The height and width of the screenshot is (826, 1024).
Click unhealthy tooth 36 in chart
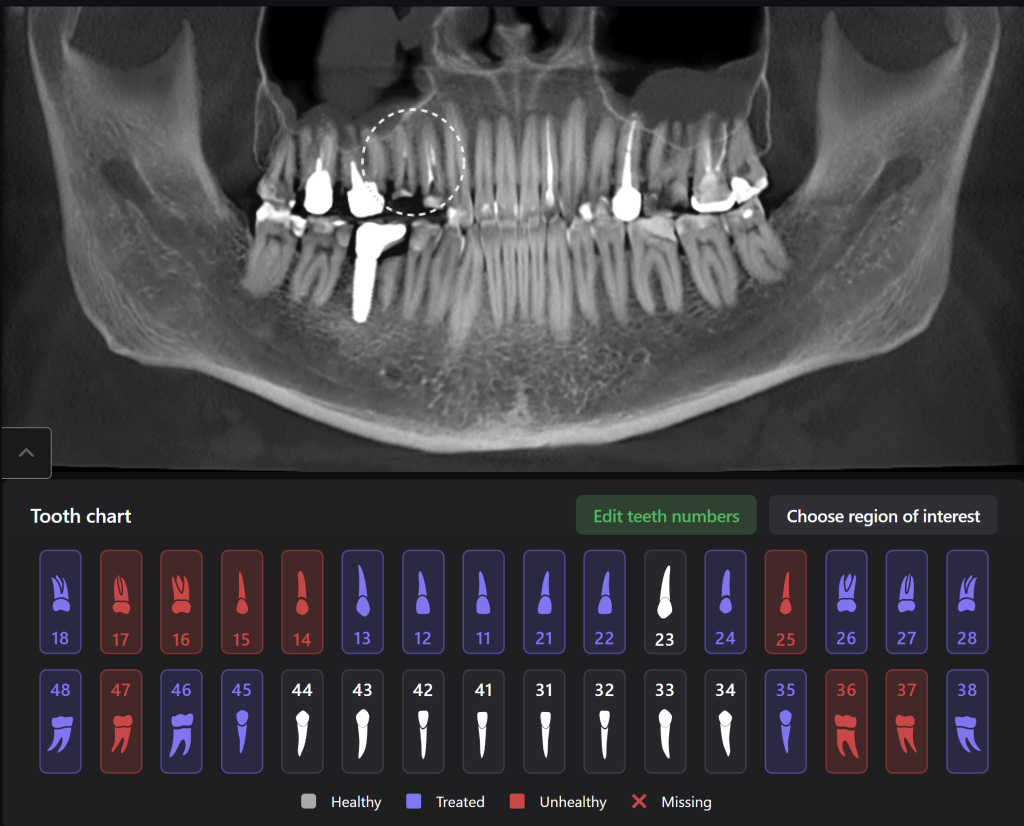click(846, 721)
